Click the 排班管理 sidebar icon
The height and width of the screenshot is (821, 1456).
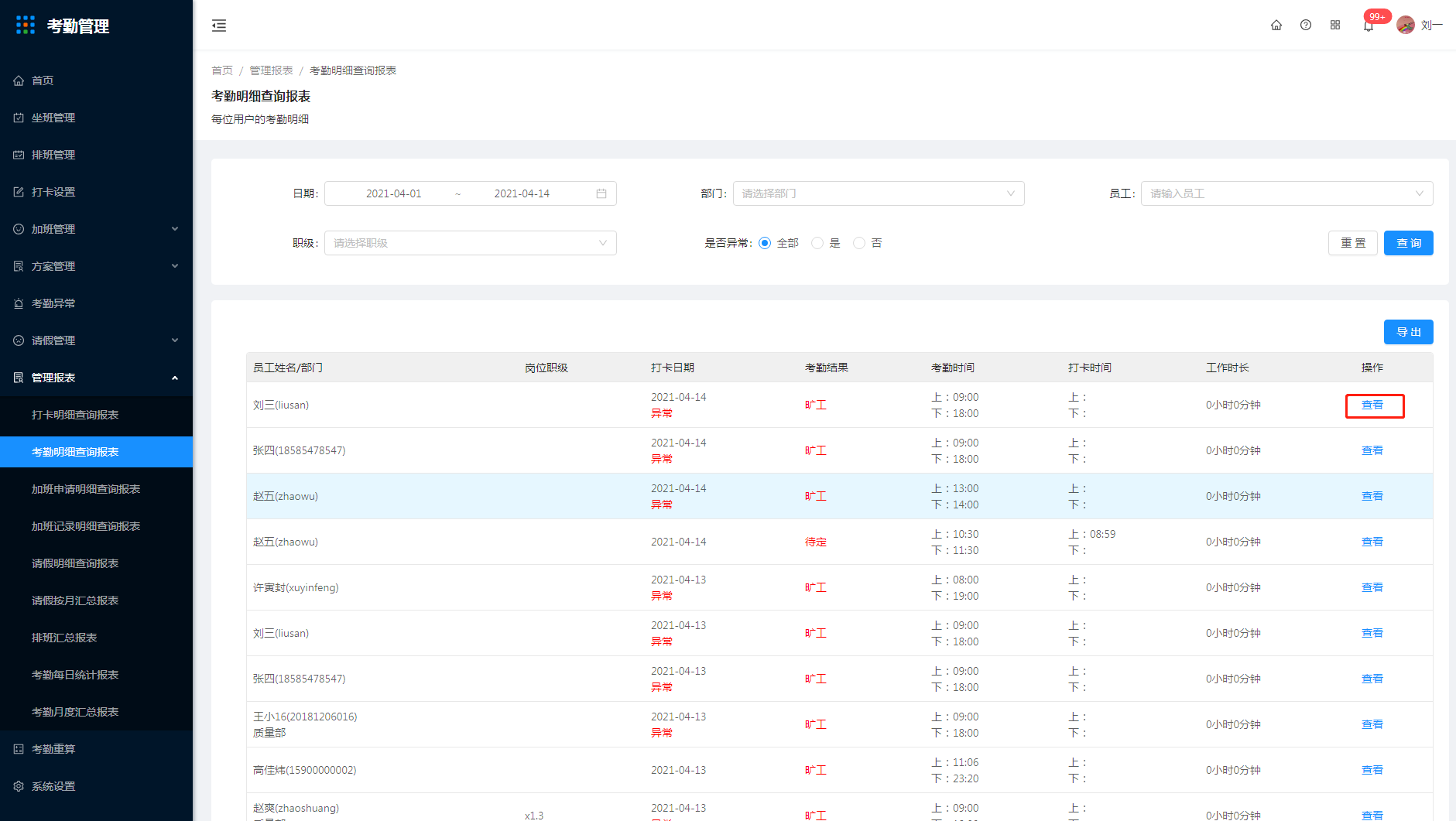tap(19, 155)
